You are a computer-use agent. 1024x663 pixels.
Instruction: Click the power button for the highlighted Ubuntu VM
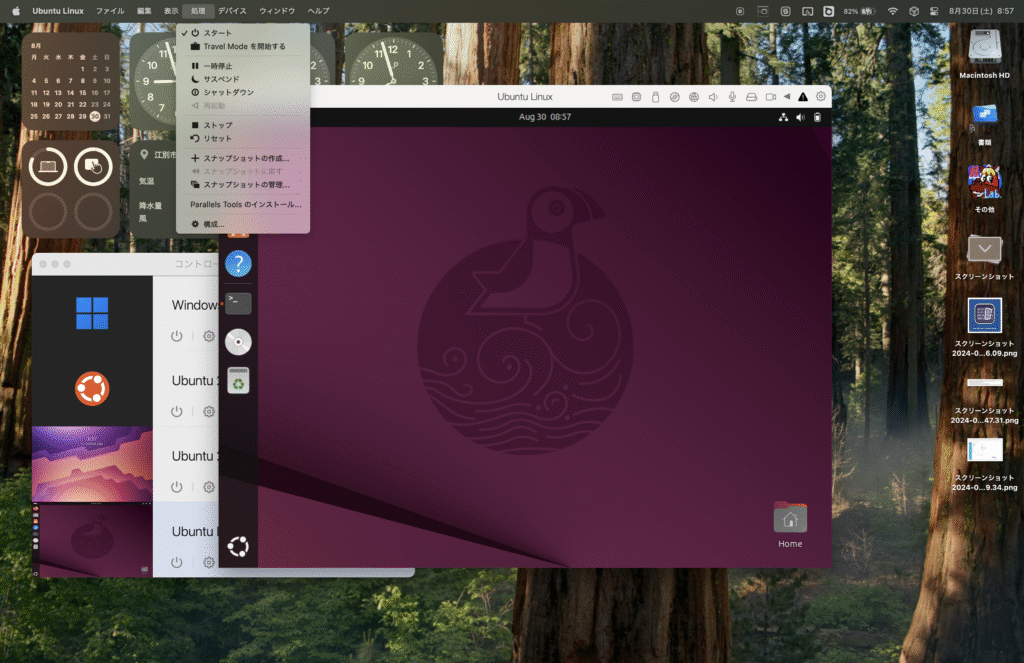(176, 562)
